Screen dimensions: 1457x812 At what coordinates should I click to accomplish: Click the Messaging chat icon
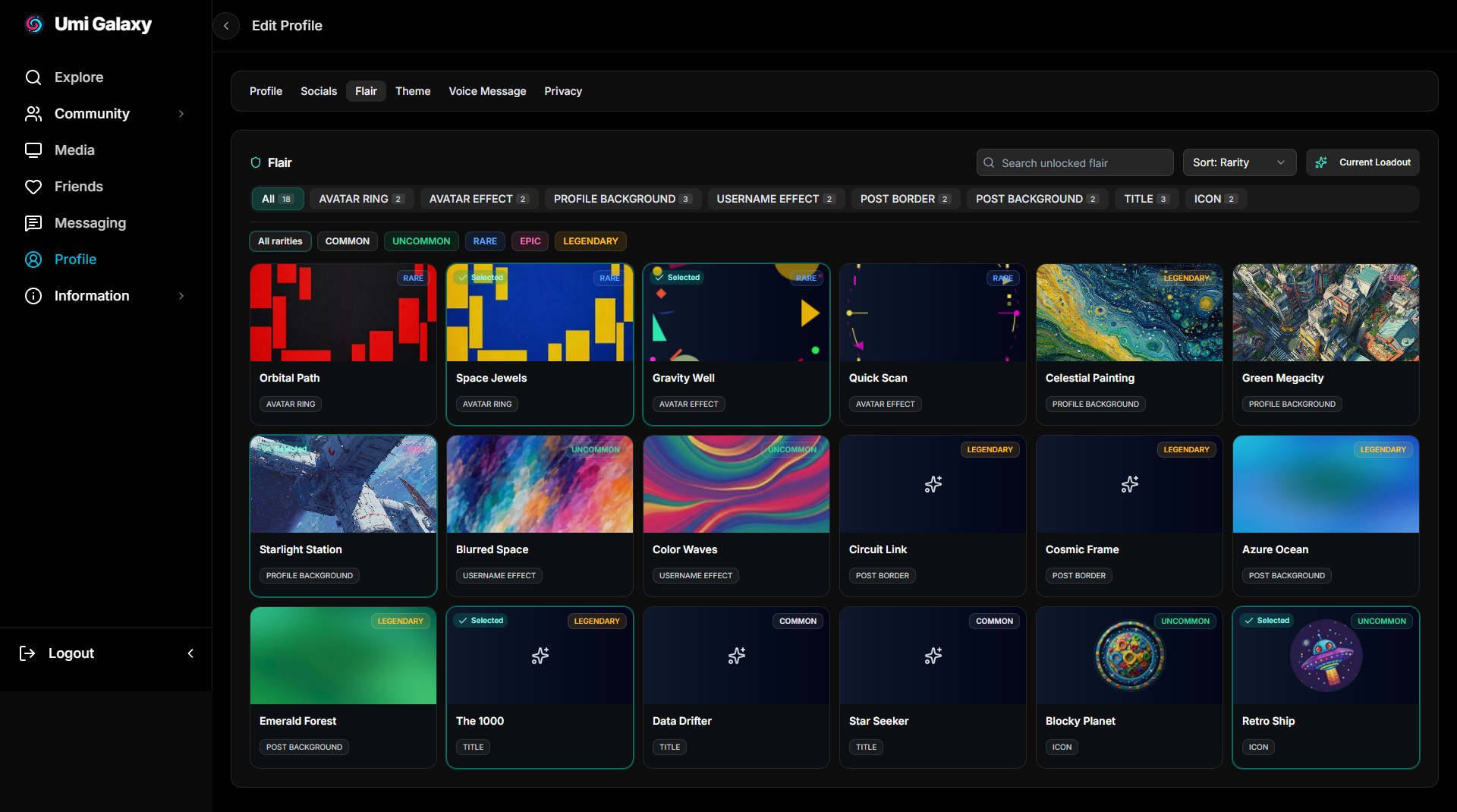[33, 223]
